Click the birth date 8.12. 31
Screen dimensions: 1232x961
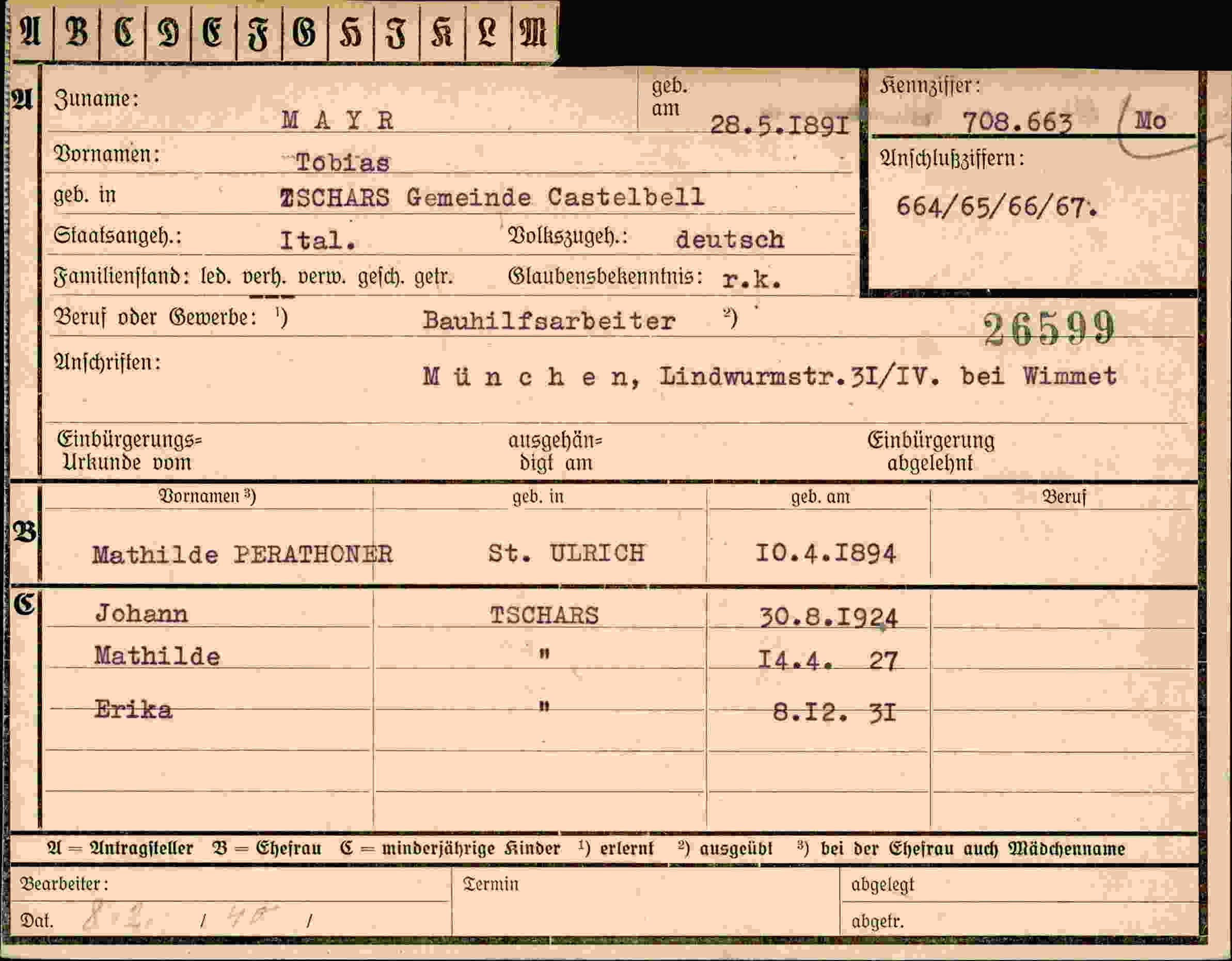pyautogui.click(x=834, y=713)
